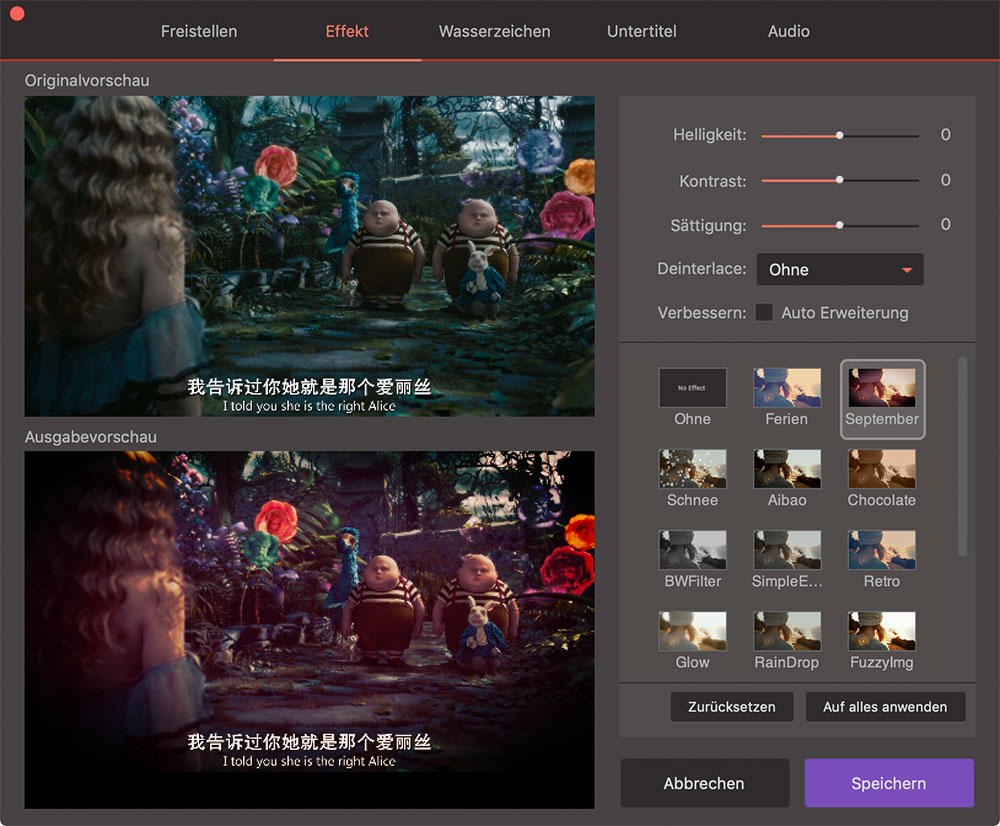The width and height of the screenshot is (1000, 826).
Task: Open the Untertitel tab
Action: [642, 31]
